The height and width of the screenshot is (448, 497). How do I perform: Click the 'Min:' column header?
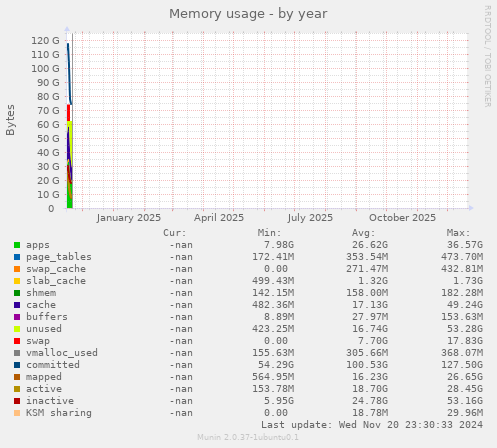click(x=269, y=233)
